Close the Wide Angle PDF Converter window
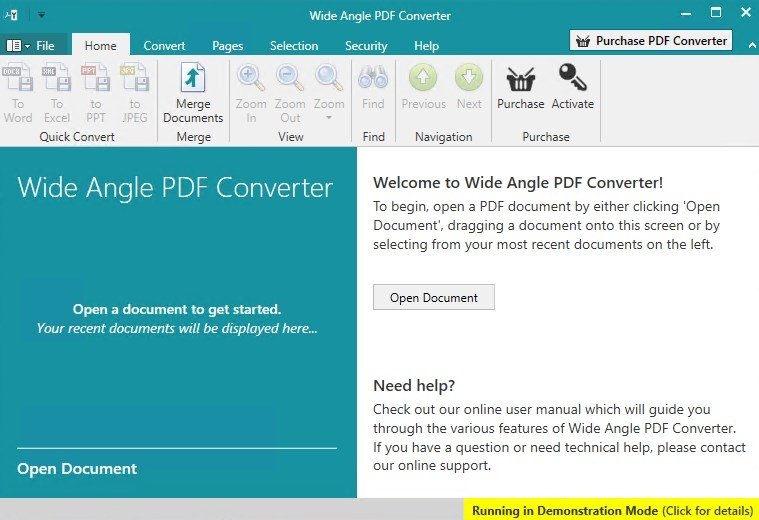 pos(746,13)
